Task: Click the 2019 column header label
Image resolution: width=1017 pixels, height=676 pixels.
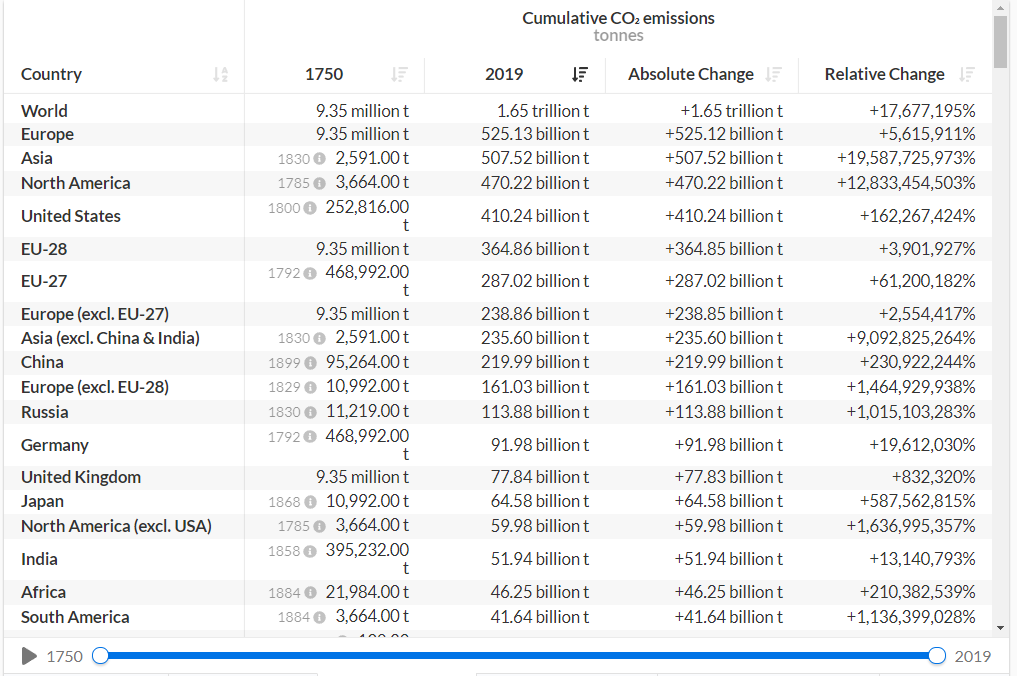Action: [504, 75]
